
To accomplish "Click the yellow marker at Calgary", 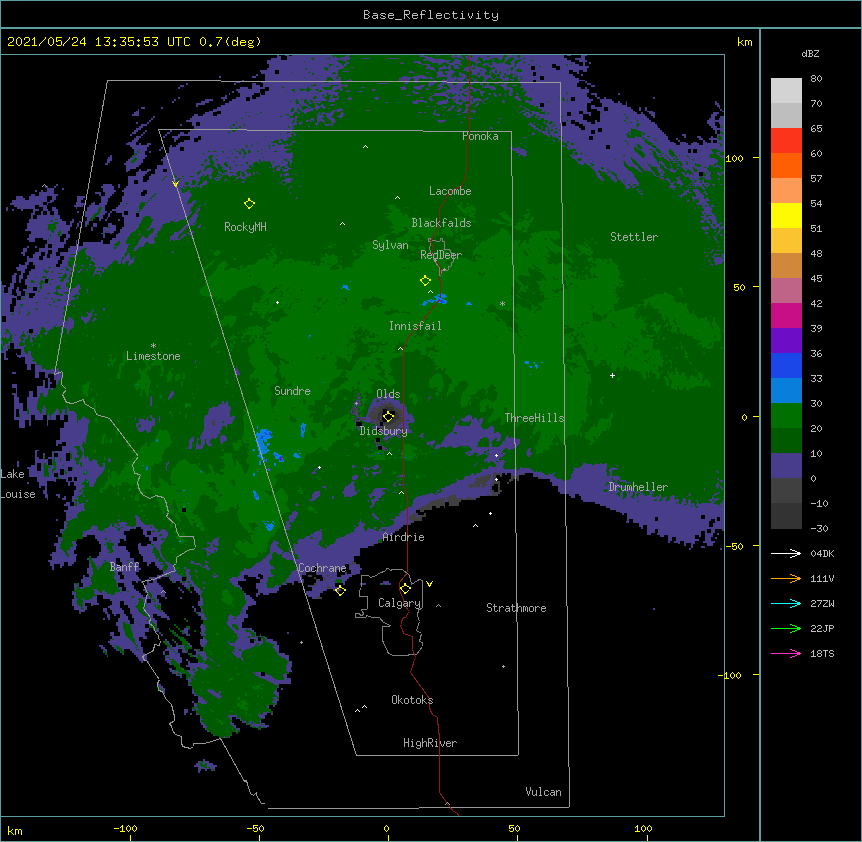I will [x=406, y=589].
